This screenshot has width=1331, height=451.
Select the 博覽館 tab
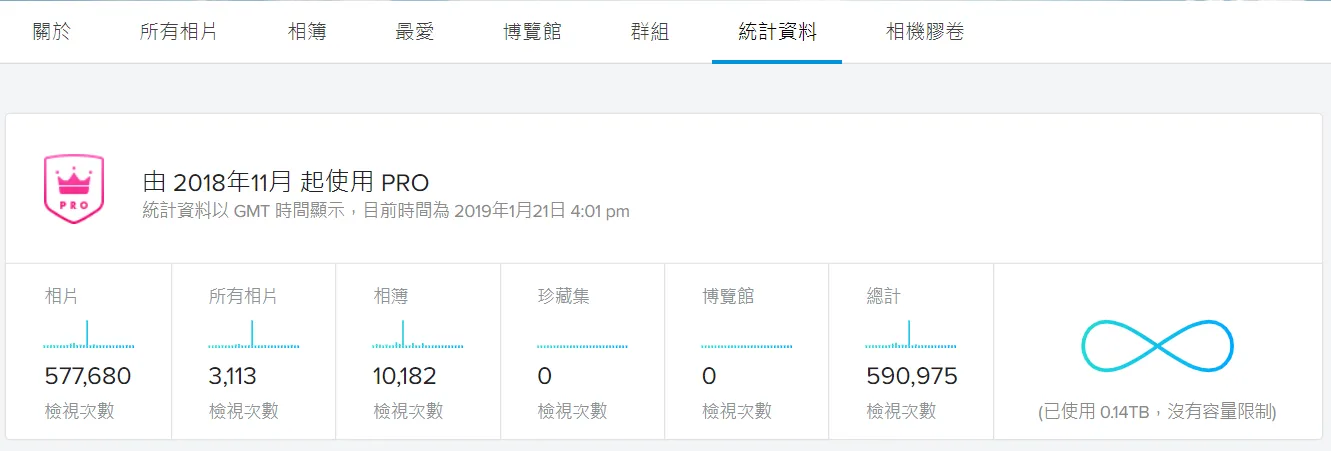pos(532,31)
